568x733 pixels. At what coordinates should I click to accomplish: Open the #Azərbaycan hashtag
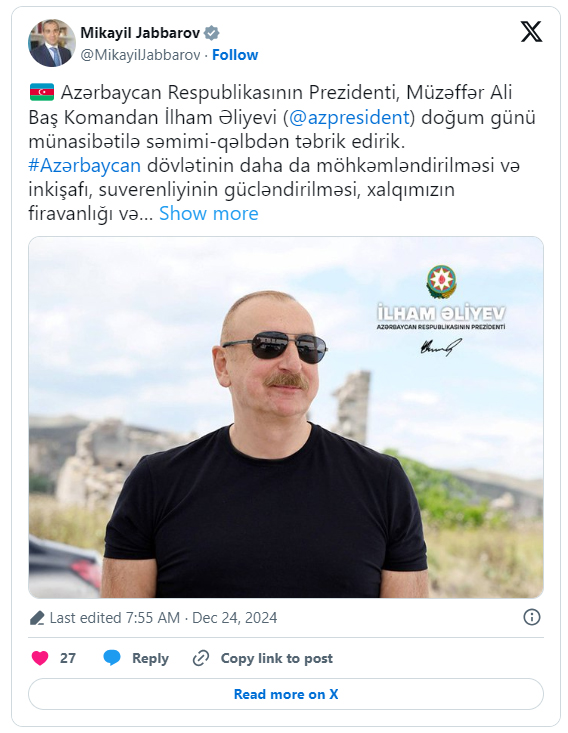[x=85, y=165]
